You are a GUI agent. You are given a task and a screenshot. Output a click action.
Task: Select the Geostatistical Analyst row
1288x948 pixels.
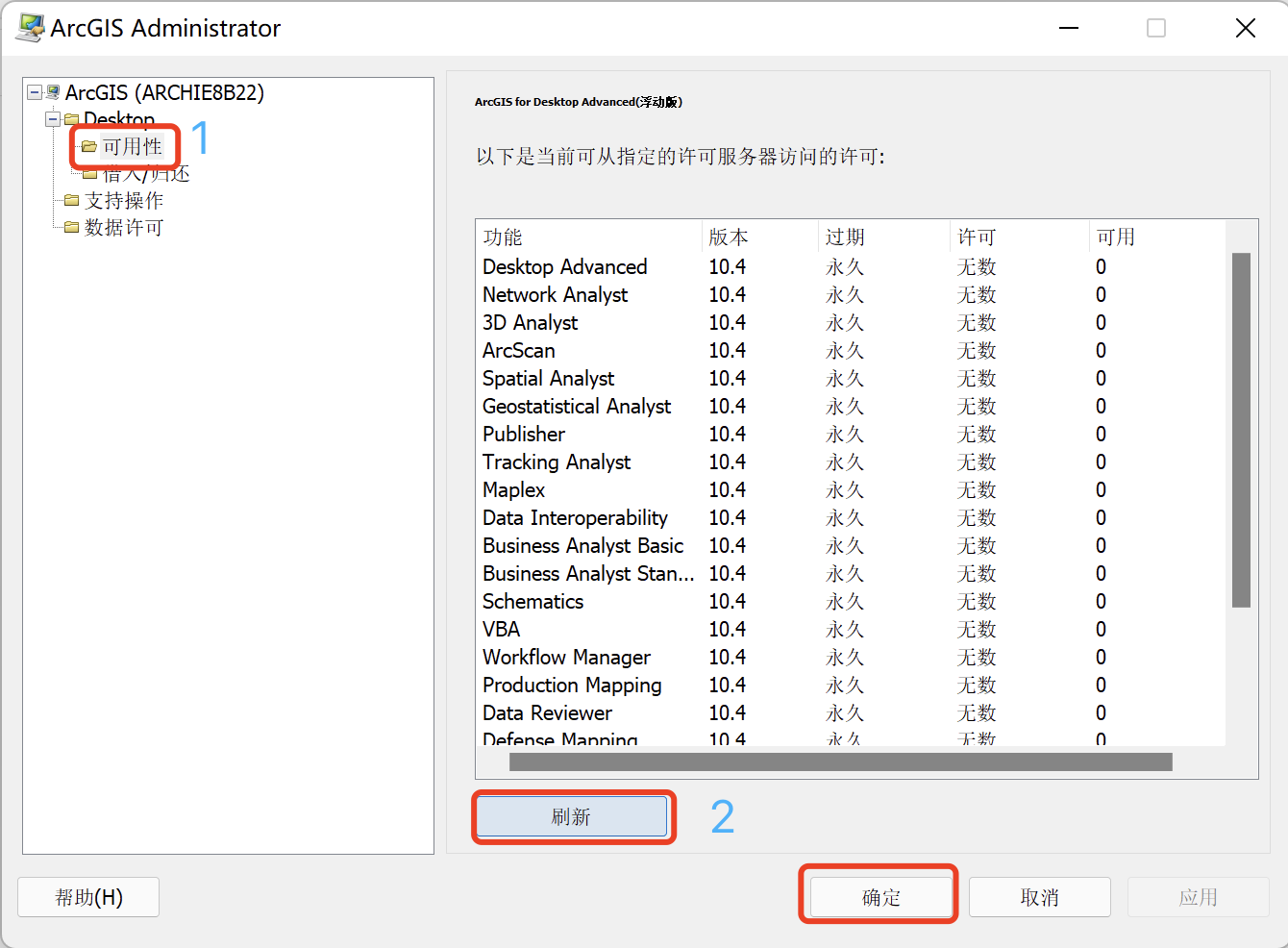point(851,406)
